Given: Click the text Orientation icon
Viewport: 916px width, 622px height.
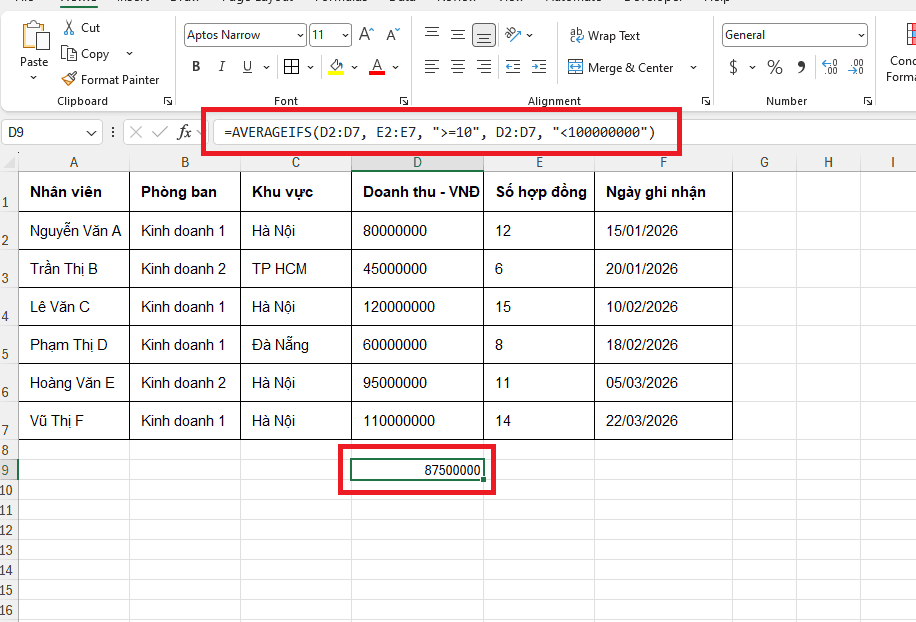Looking at the screenshot, I should [x=513, y=34].
